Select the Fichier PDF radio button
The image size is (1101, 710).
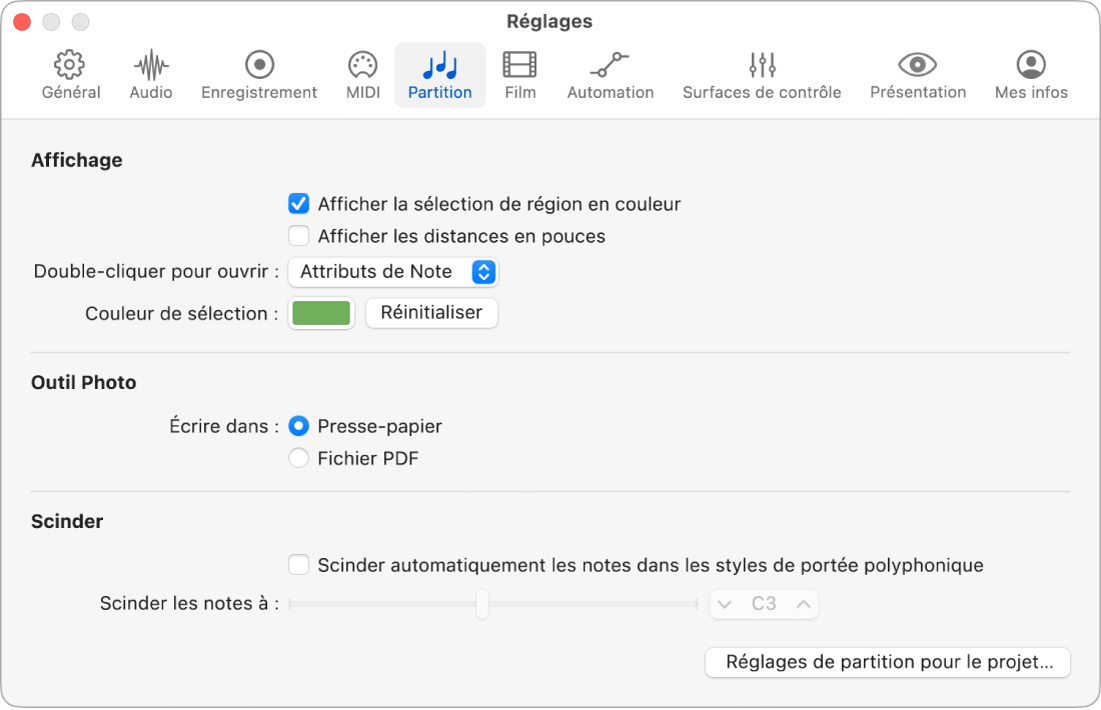(298, 459)
